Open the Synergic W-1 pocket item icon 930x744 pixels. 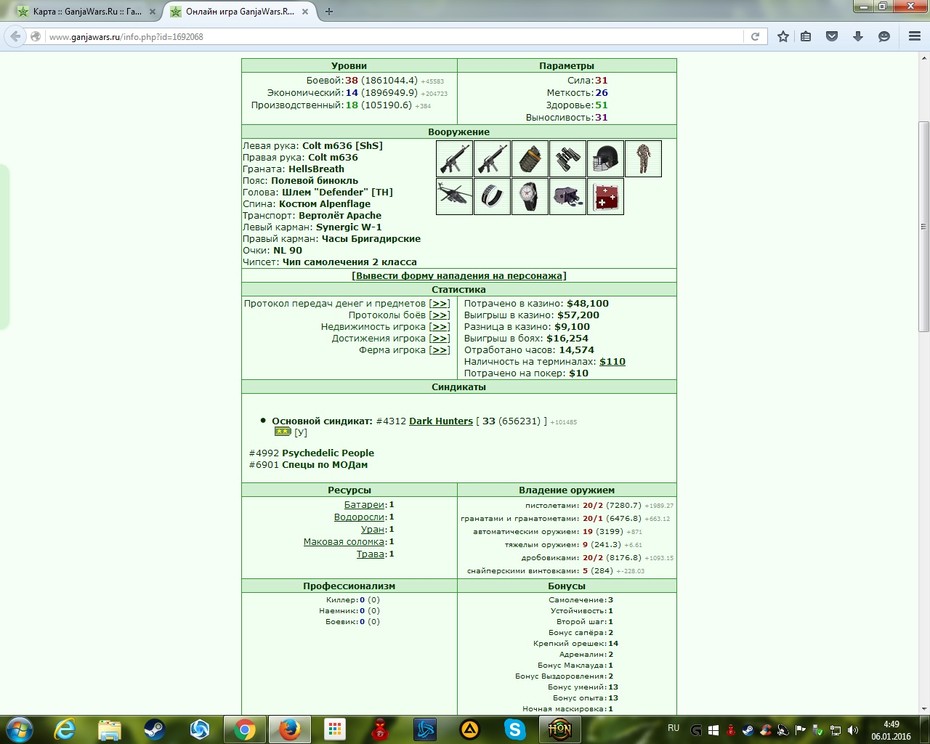pos(492,196)
